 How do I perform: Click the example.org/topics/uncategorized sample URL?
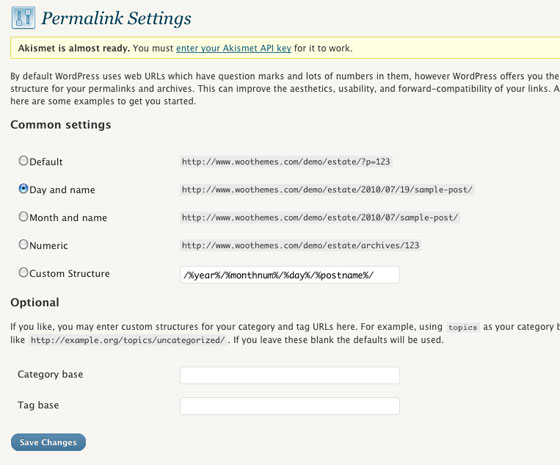pos(128,340)
